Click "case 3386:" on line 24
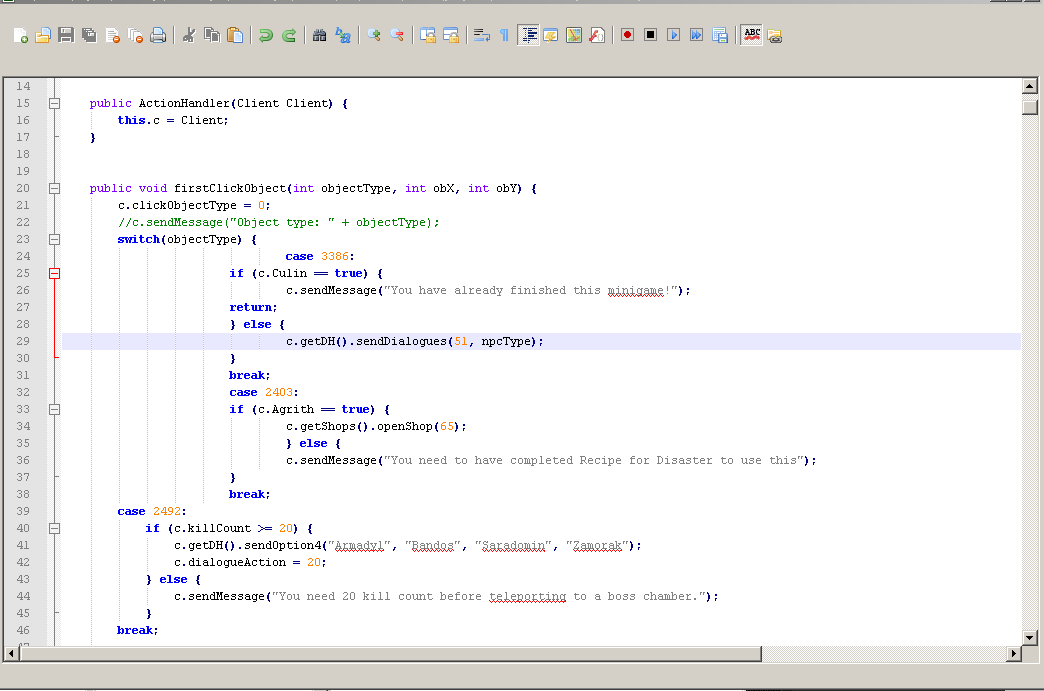Screen dimensions: 1044x691 pos(320,256)
